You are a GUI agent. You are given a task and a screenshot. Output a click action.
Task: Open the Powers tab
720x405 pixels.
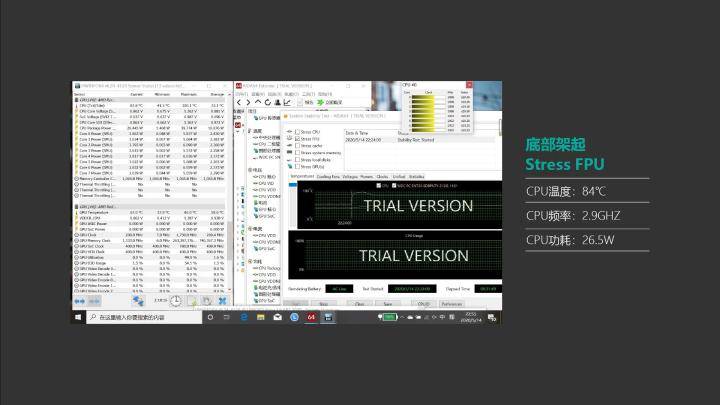(366, 176)
